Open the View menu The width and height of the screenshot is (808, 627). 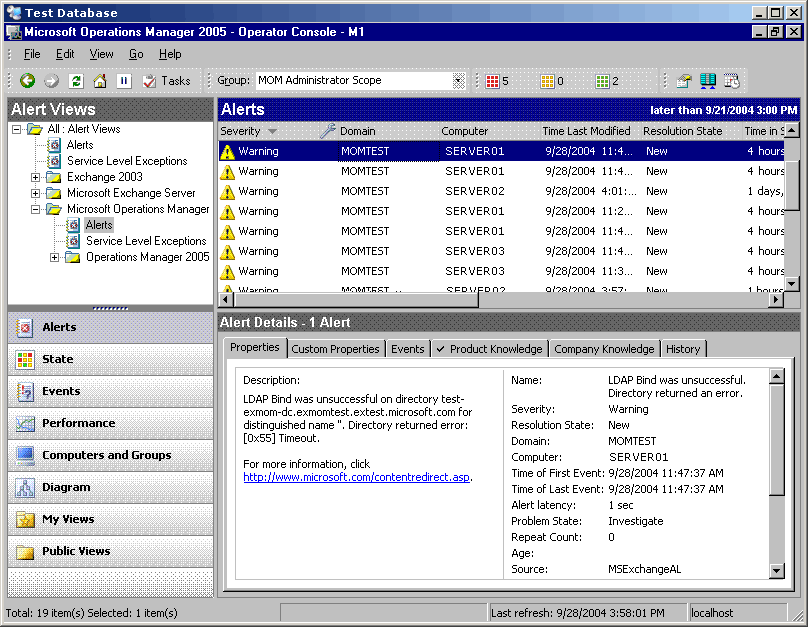click(101, 54)
